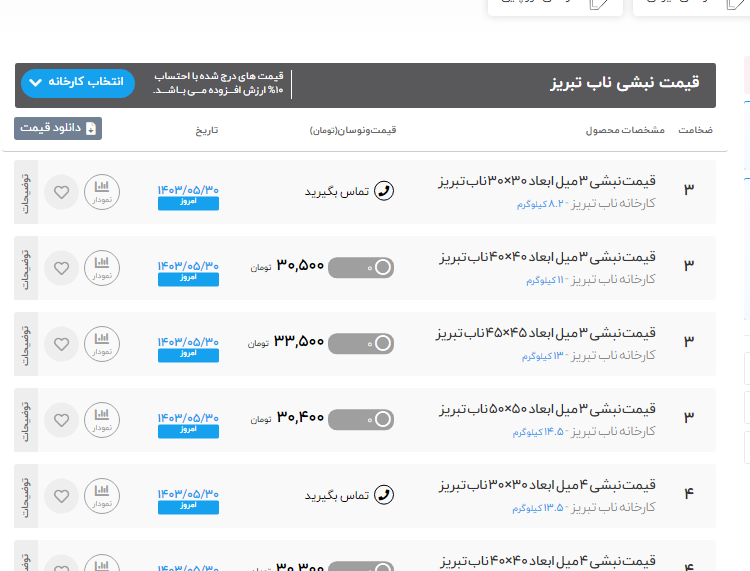Expand توضیحات tab on 3mm 30×30 row
The image size is (750, 571).
(x=26, y=191)
